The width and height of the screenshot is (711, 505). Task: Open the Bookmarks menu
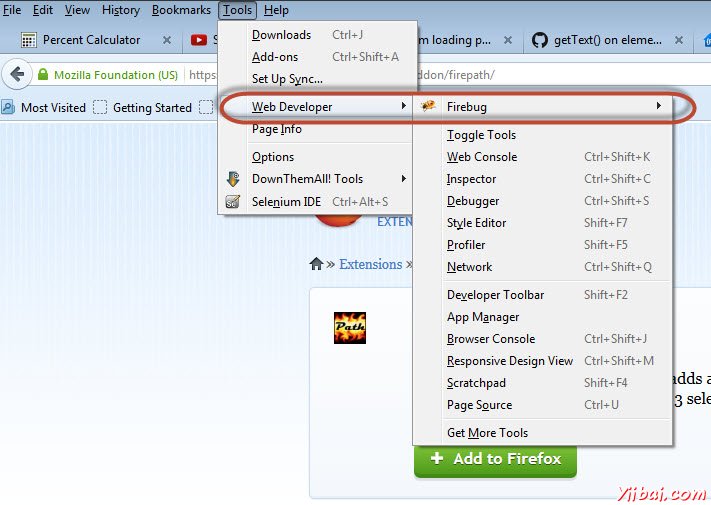(181, 10)
